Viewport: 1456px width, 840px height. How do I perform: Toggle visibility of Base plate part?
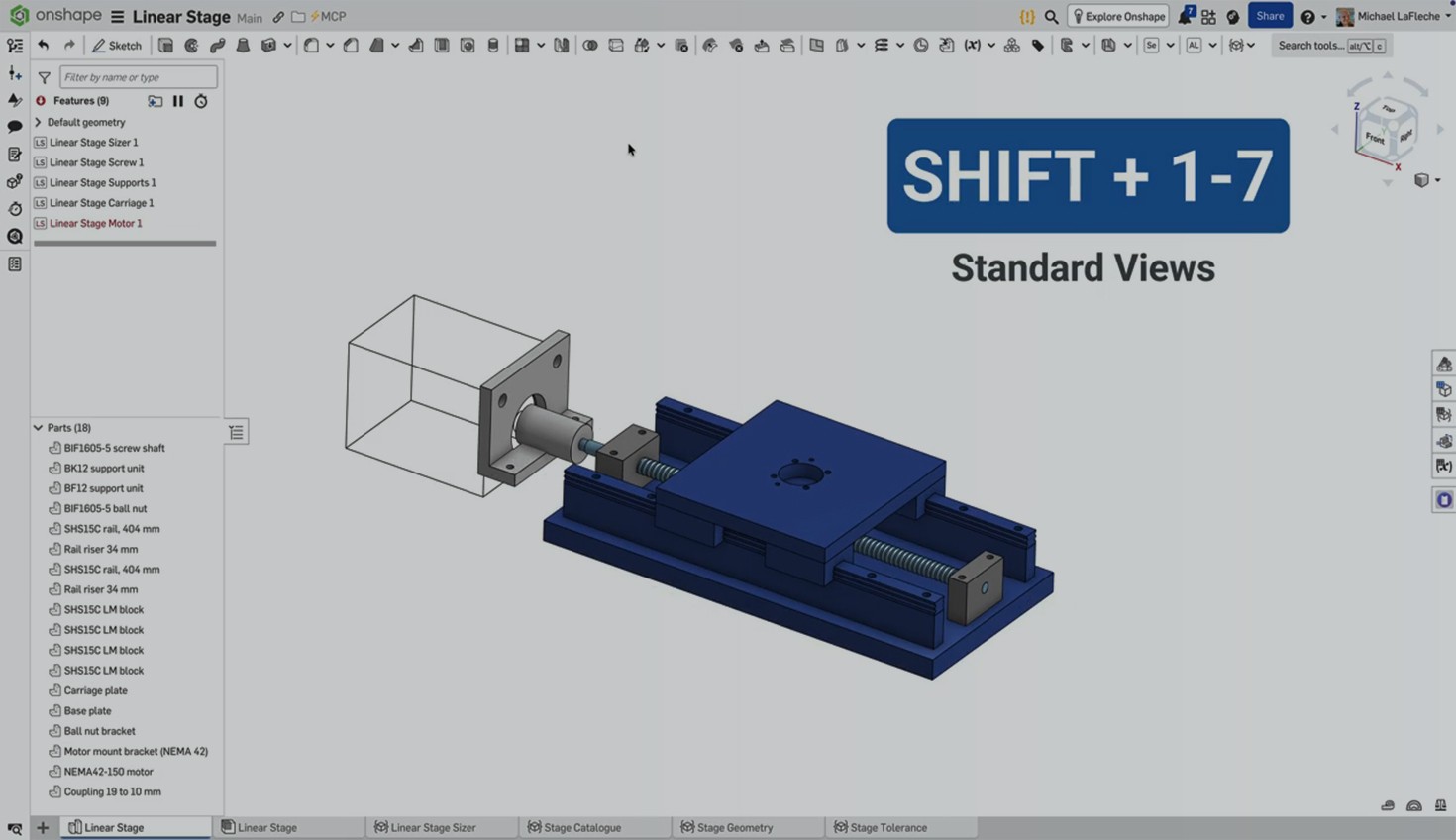click(54, 711)
